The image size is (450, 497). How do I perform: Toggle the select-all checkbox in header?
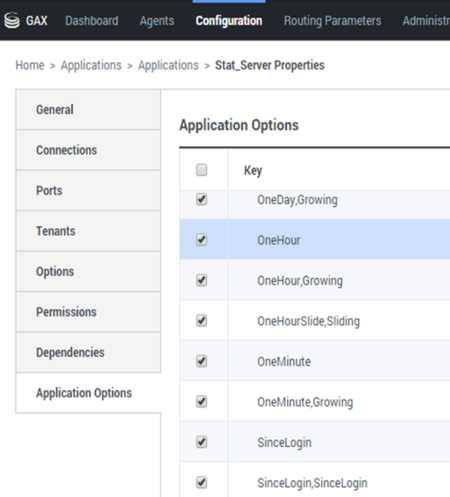201,170
